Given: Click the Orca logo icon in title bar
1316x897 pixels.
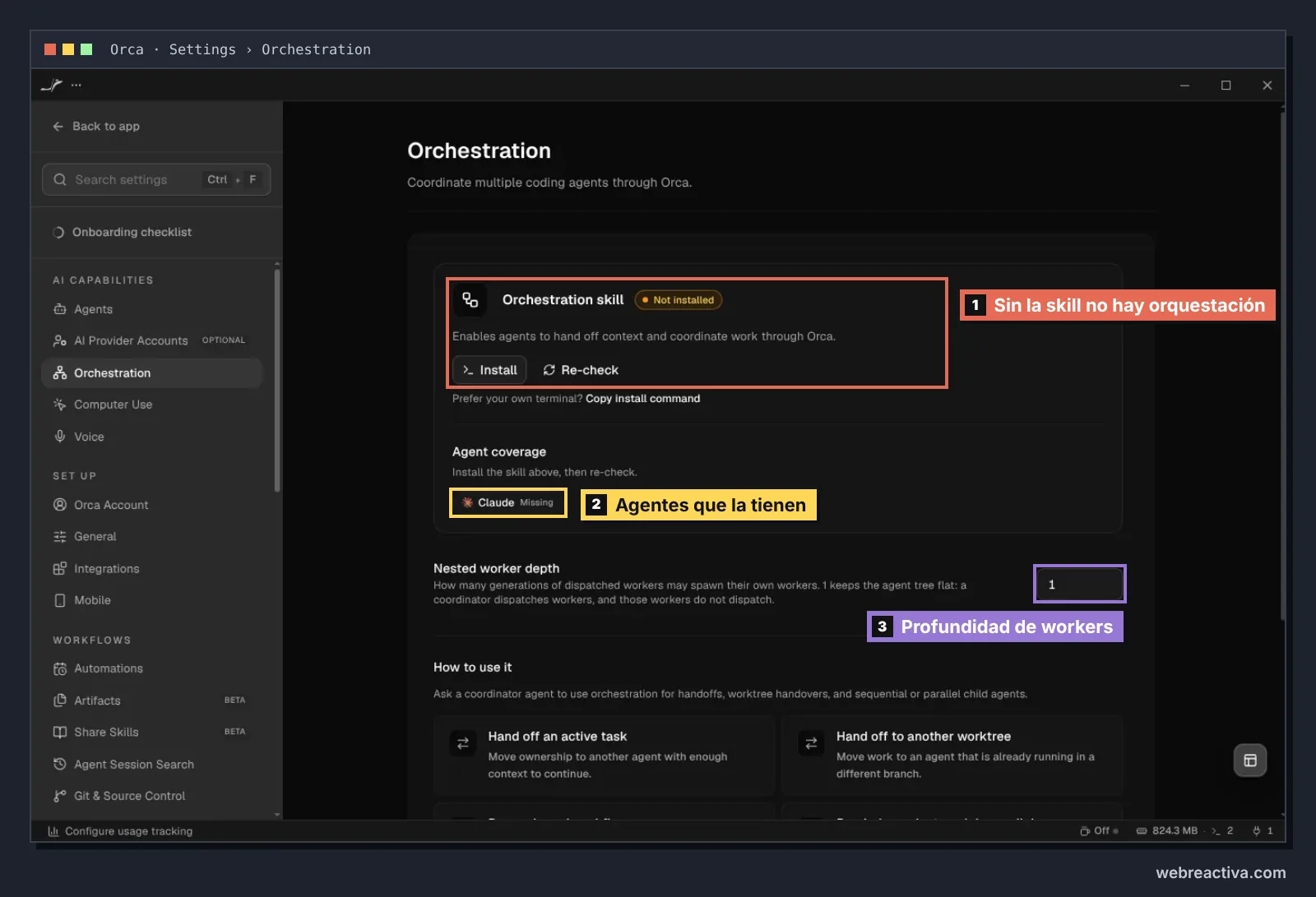Looking at the screenshot, I should pyautogui.click(x=52, y=85).
